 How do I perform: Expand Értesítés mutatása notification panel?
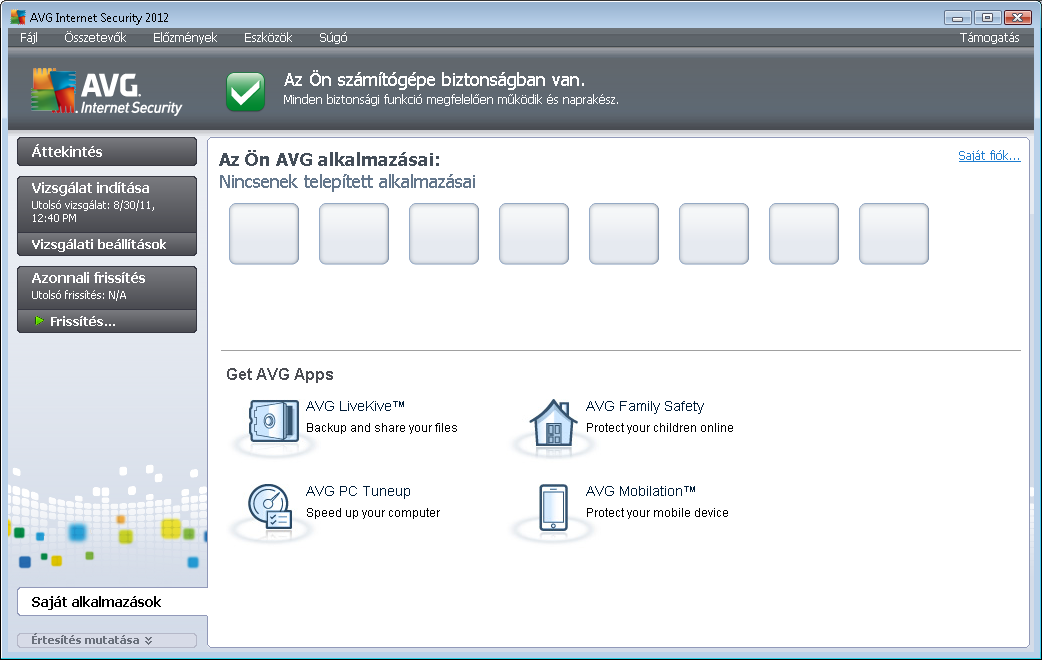(x=107, y=640)
